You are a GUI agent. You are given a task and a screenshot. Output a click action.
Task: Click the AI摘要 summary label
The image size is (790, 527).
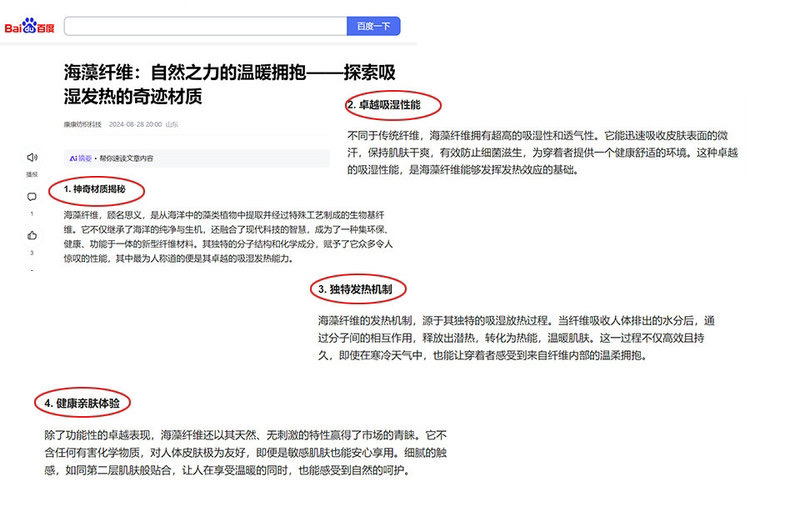pos(80,158)
